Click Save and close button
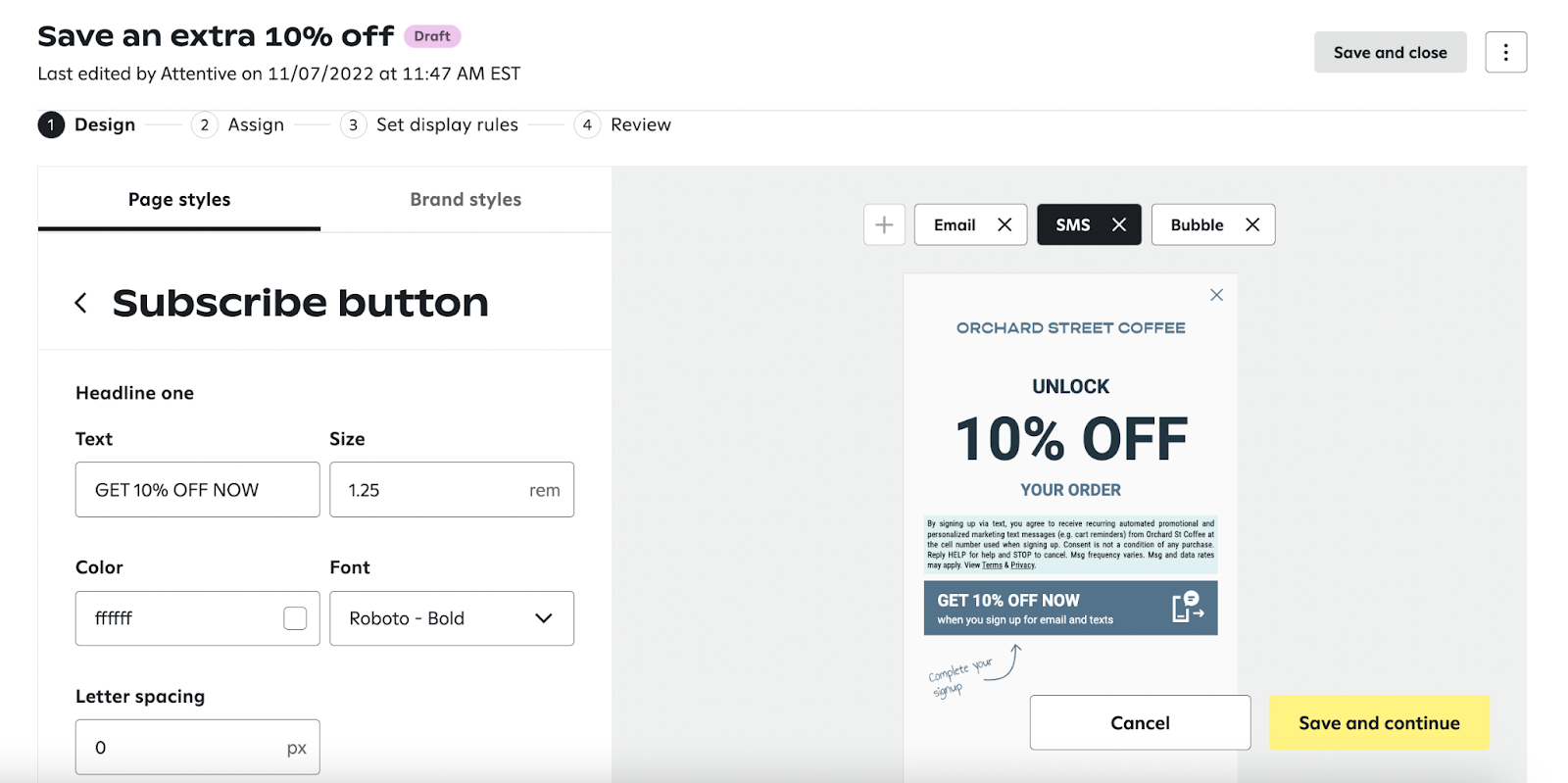 click(1390, 52)
